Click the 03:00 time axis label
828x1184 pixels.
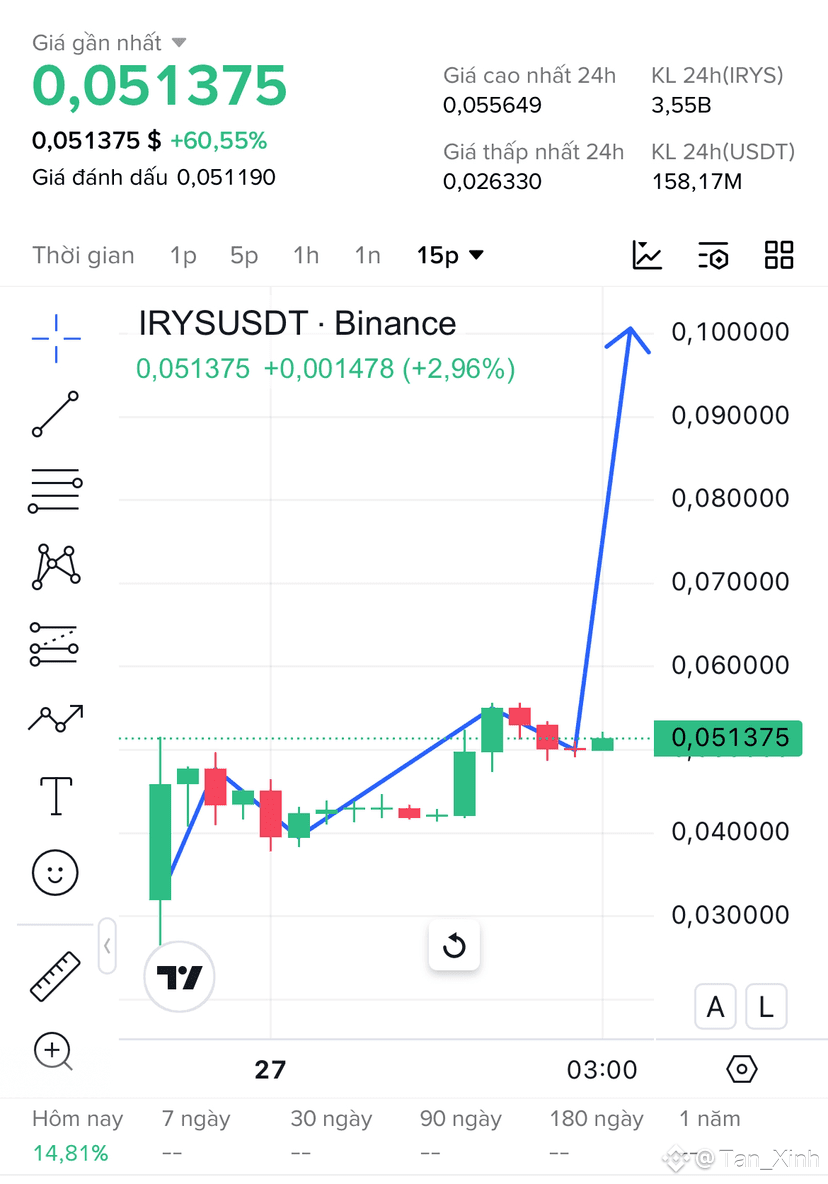(602, 1070)
